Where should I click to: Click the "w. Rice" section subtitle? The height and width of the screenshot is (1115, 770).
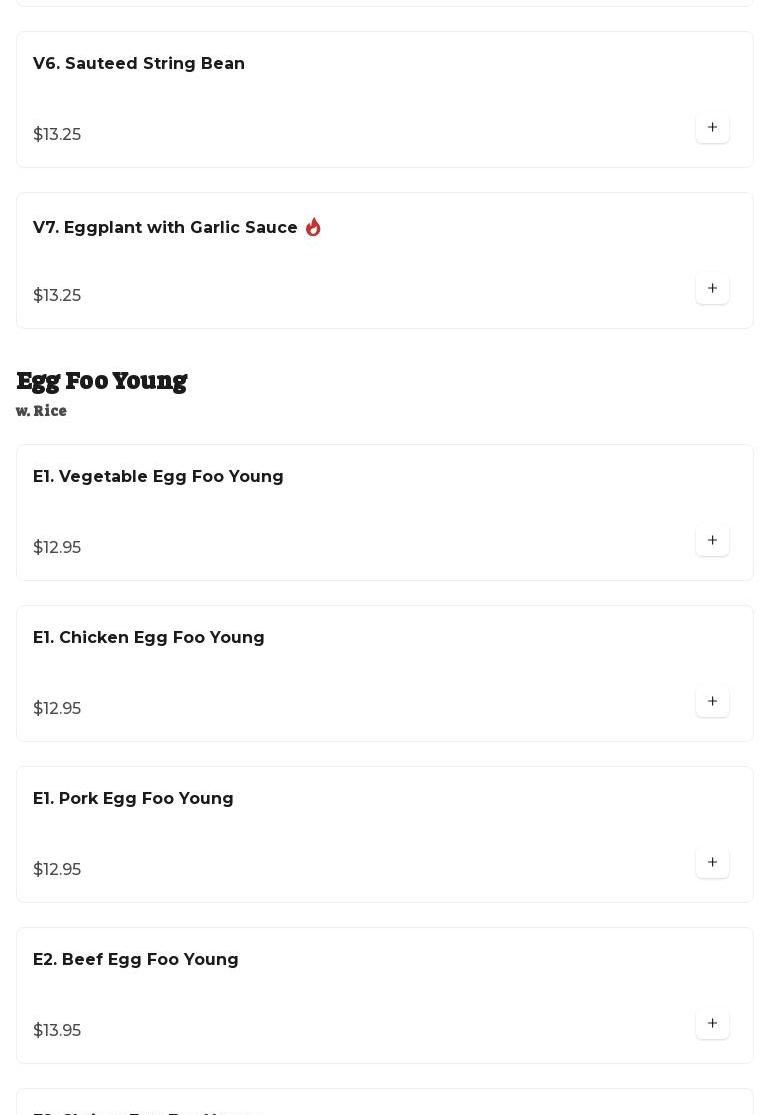click(x=42, y=411)
